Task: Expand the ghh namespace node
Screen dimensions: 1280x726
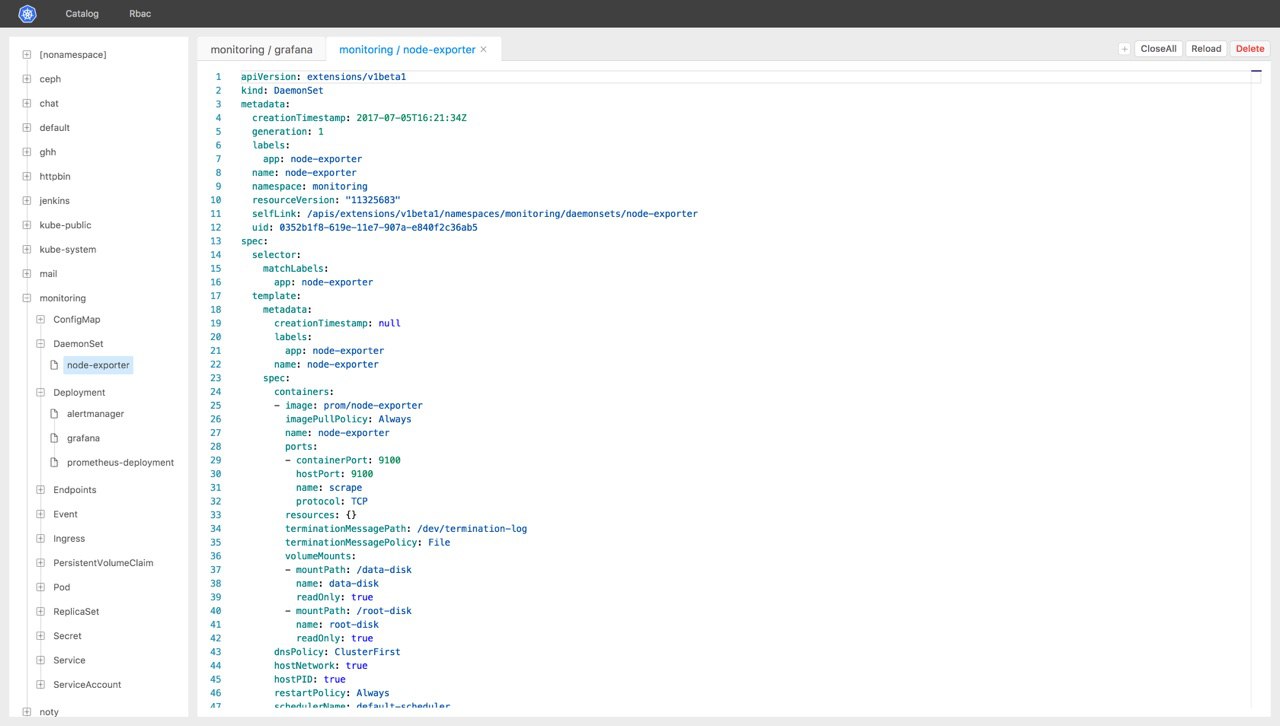Action: click(27, 152)
